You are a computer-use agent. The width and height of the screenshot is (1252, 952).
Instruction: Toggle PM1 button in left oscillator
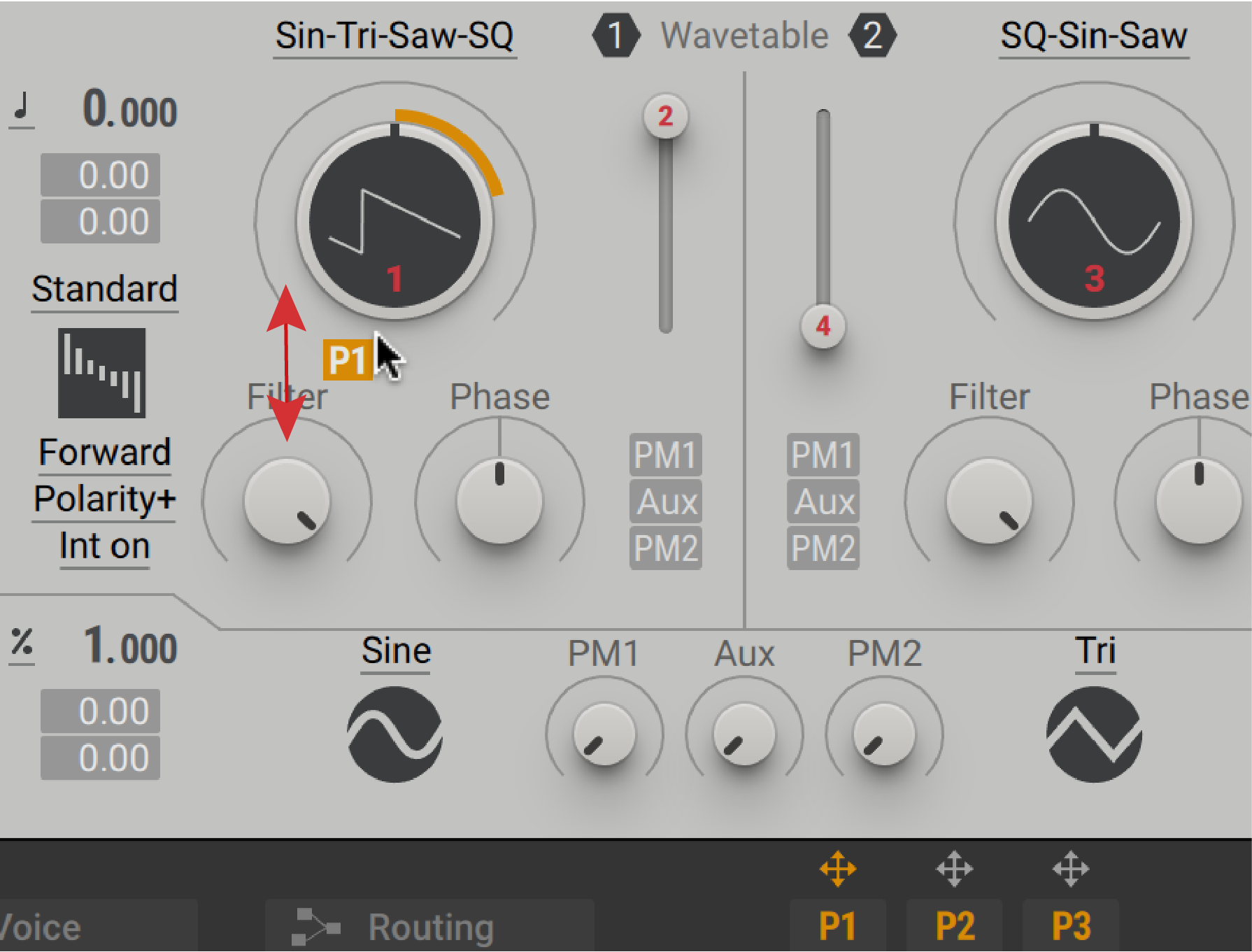click(665, 455)
